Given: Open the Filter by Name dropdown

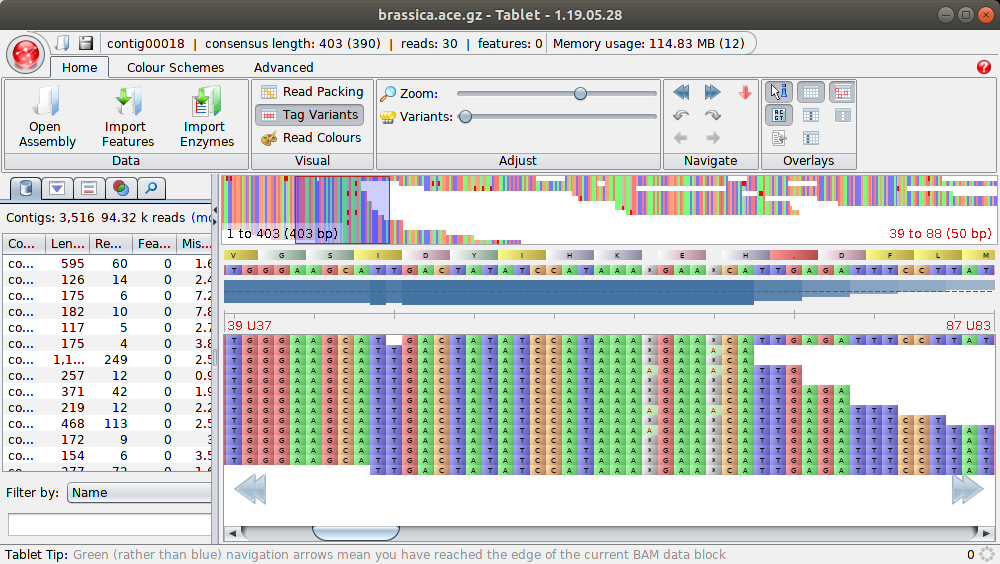Looking at the screenshot, I should [x=138, y=493].
